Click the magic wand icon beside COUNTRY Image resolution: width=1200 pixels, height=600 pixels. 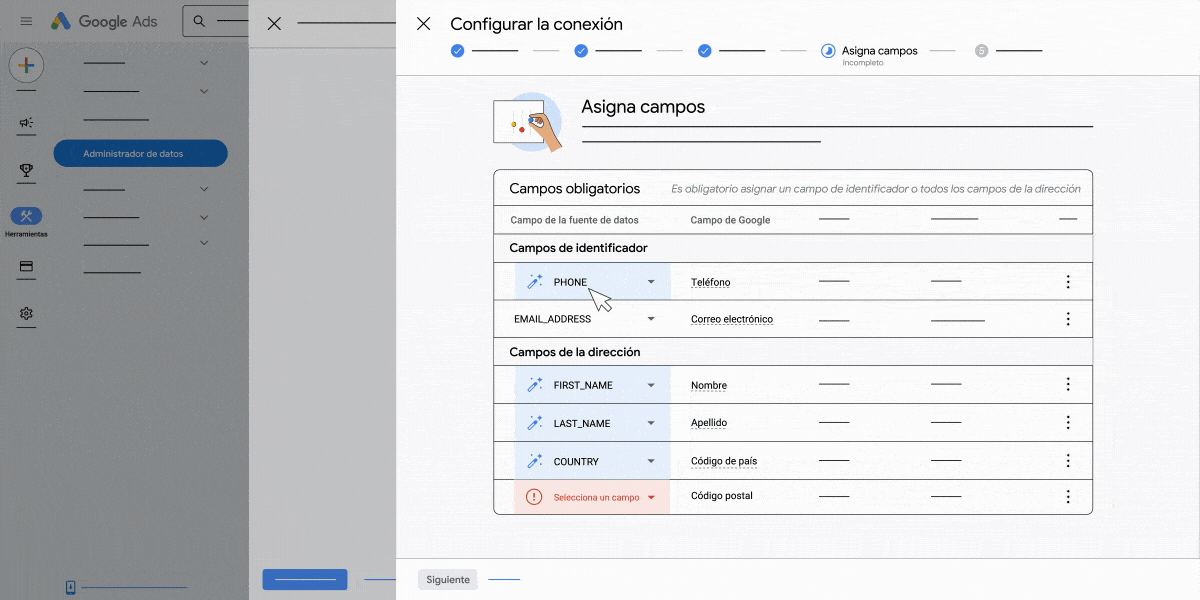(x=535, y=461)
